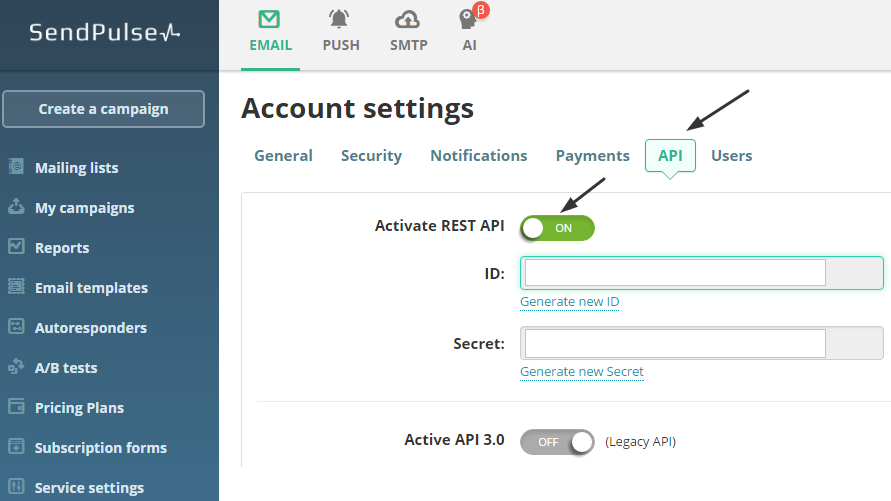Turn off the Activate REST API switch

[557, 228]
